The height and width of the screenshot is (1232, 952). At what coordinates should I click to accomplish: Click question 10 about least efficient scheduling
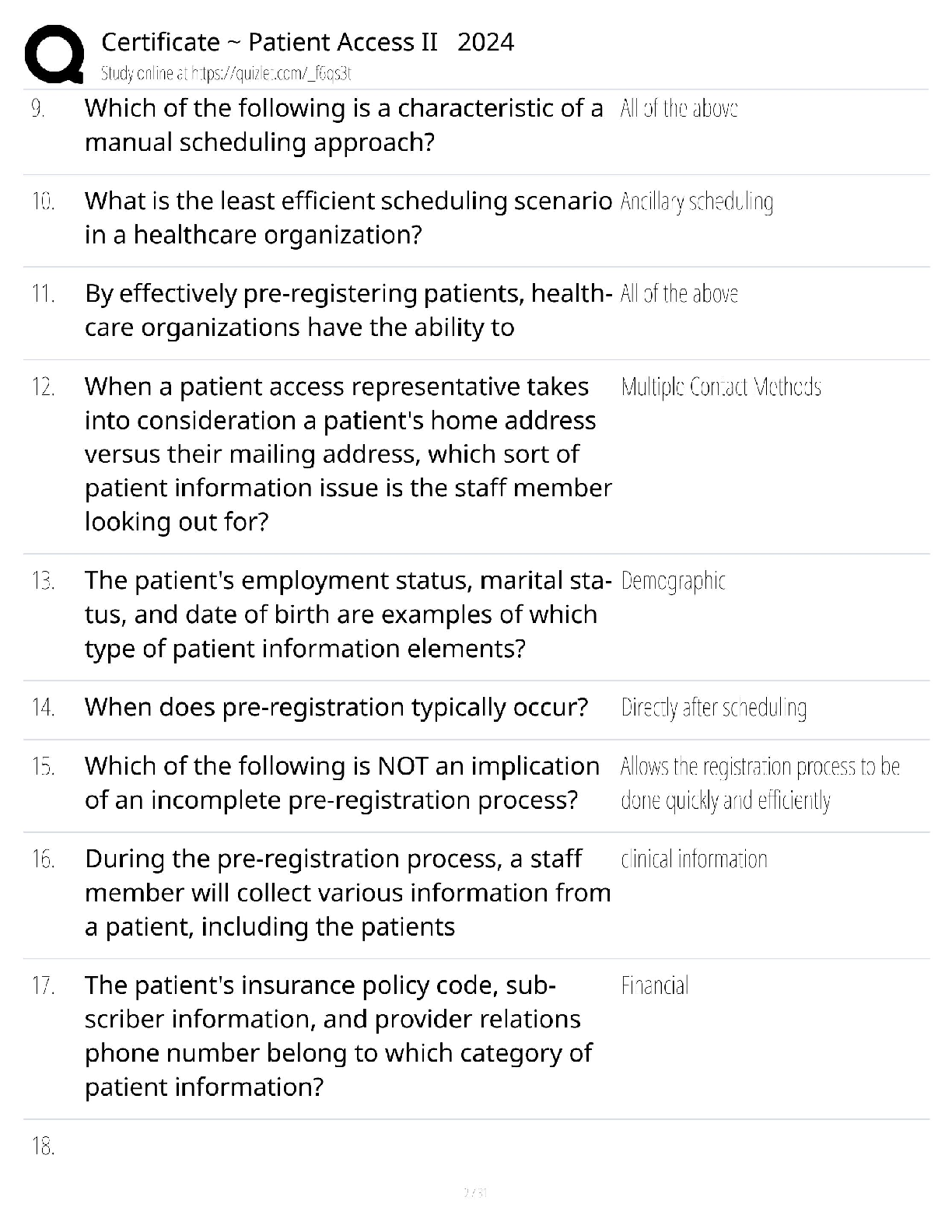(x=348, y=218)
